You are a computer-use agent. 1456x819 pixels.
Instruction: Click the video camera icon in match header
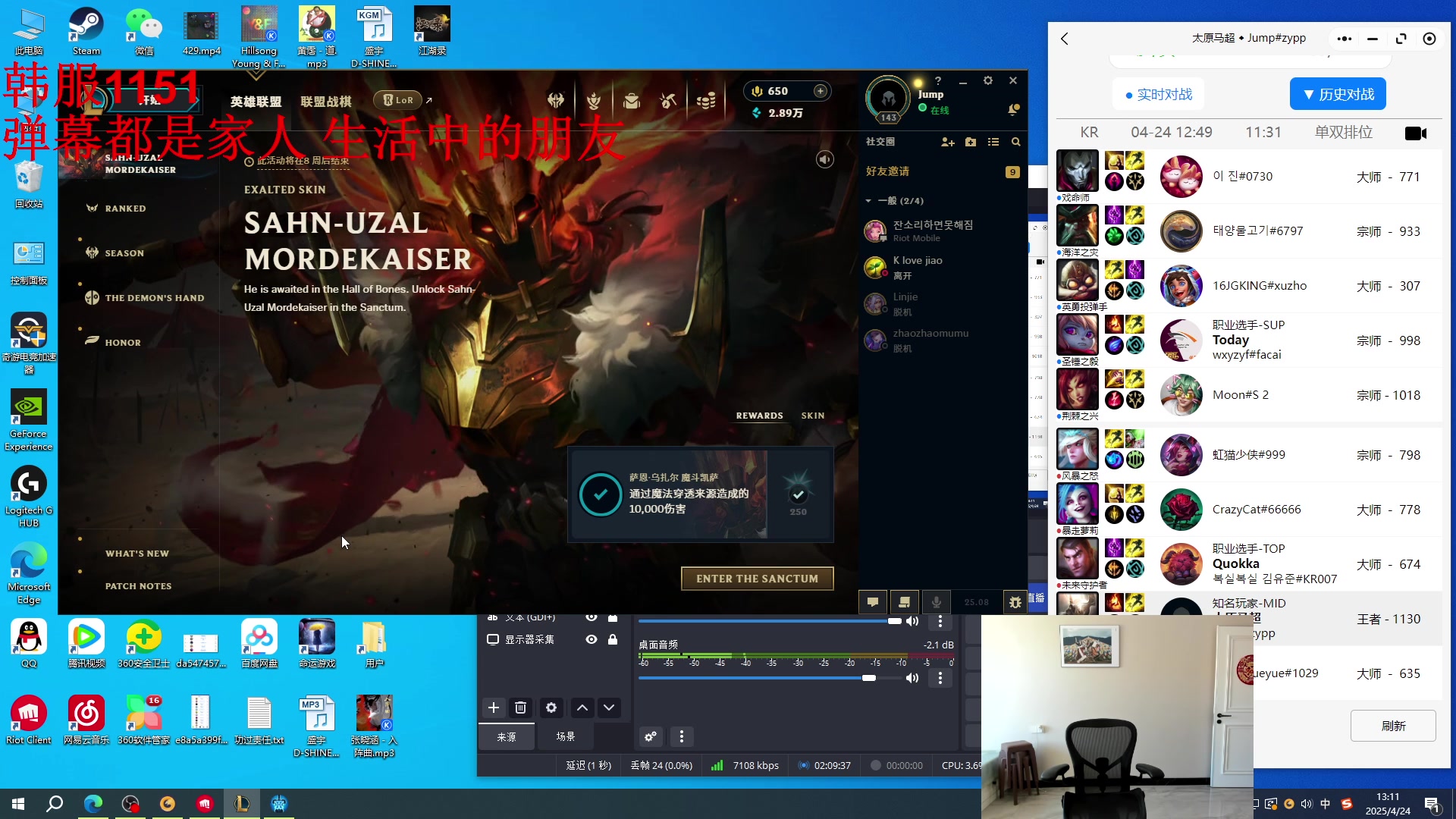pyautogui.click(x=1415, y=133)
